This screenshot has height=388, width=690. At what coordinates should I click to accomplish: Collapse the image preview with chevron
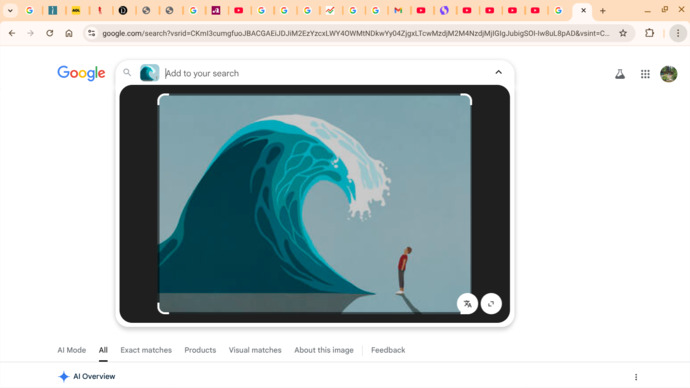(499, 72)
